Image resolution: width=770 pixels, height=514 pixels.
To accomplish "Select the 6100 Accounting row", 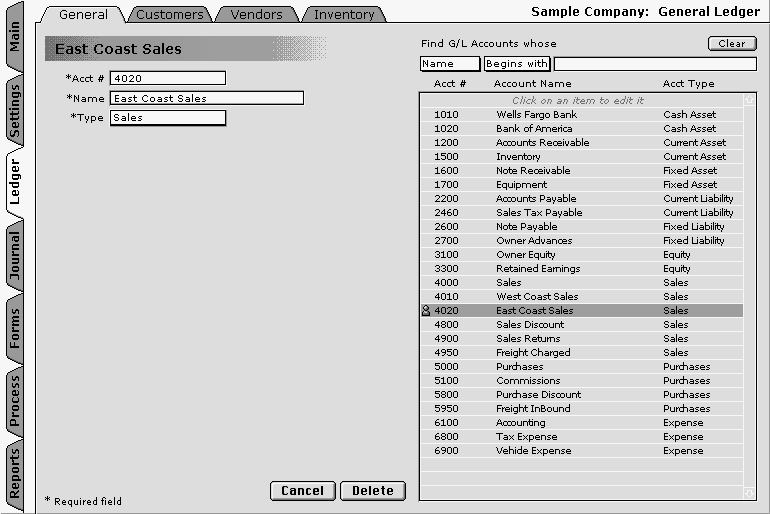I will [581, 422].
